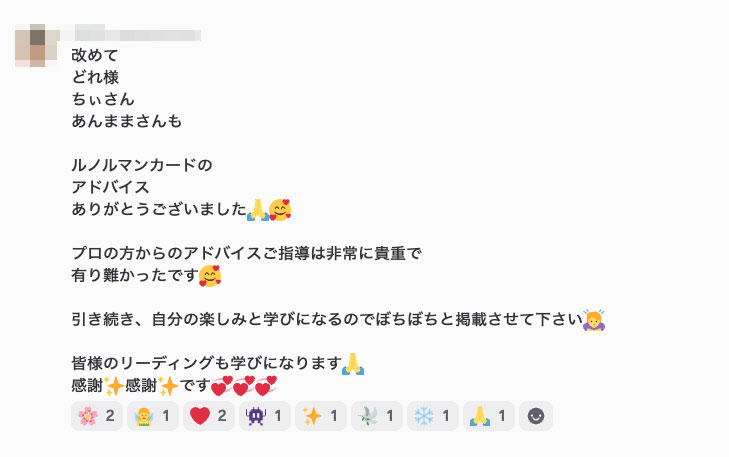Image resolution: width=729 pixels, height=457 pixels.
Task: Click the three hearts emoji after です
Action: [x=244, y=386]
